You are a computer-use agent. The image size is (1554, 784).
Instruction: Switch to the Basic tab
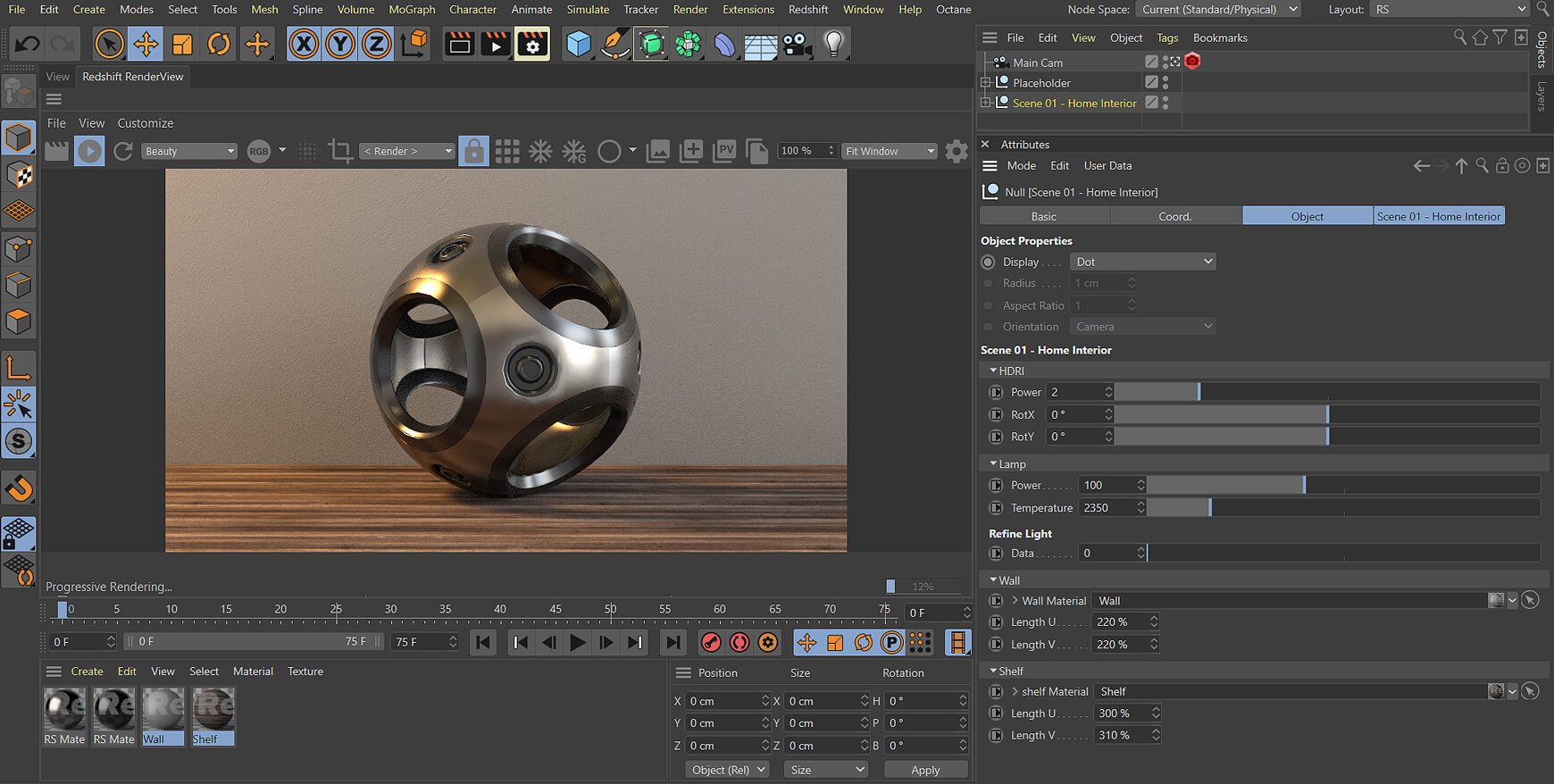(1044, 216)
